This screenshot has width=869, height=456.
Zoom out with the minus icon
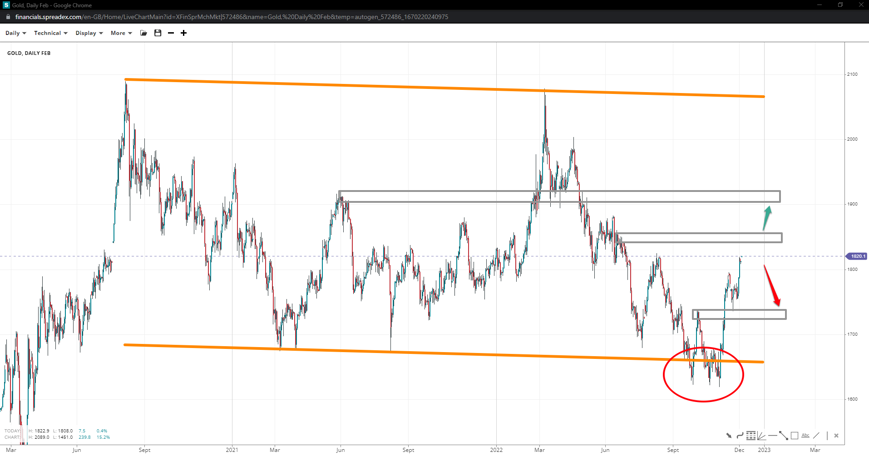click(170, 33)
